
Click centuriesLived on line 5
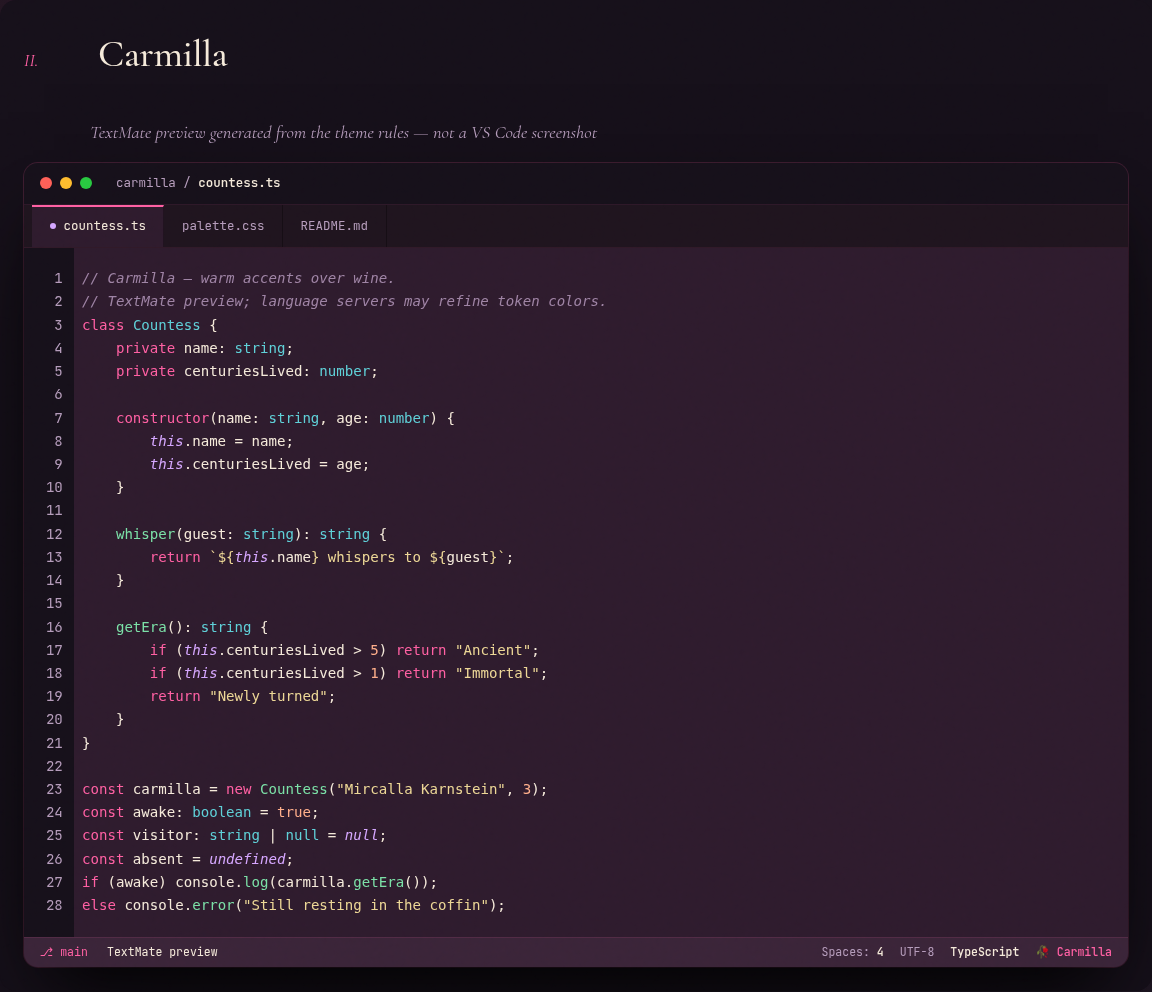[242, 372]
